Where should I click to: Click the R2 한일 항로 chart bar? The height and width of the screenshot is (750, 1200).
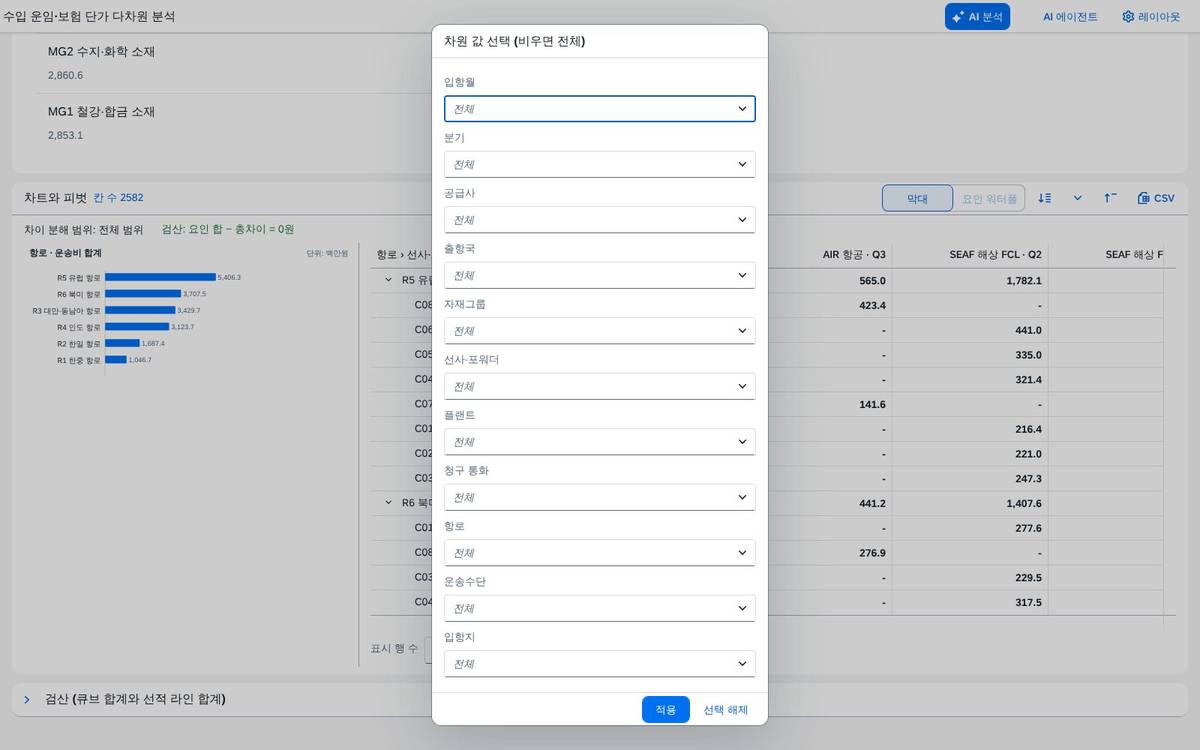(x=122, y=343)
